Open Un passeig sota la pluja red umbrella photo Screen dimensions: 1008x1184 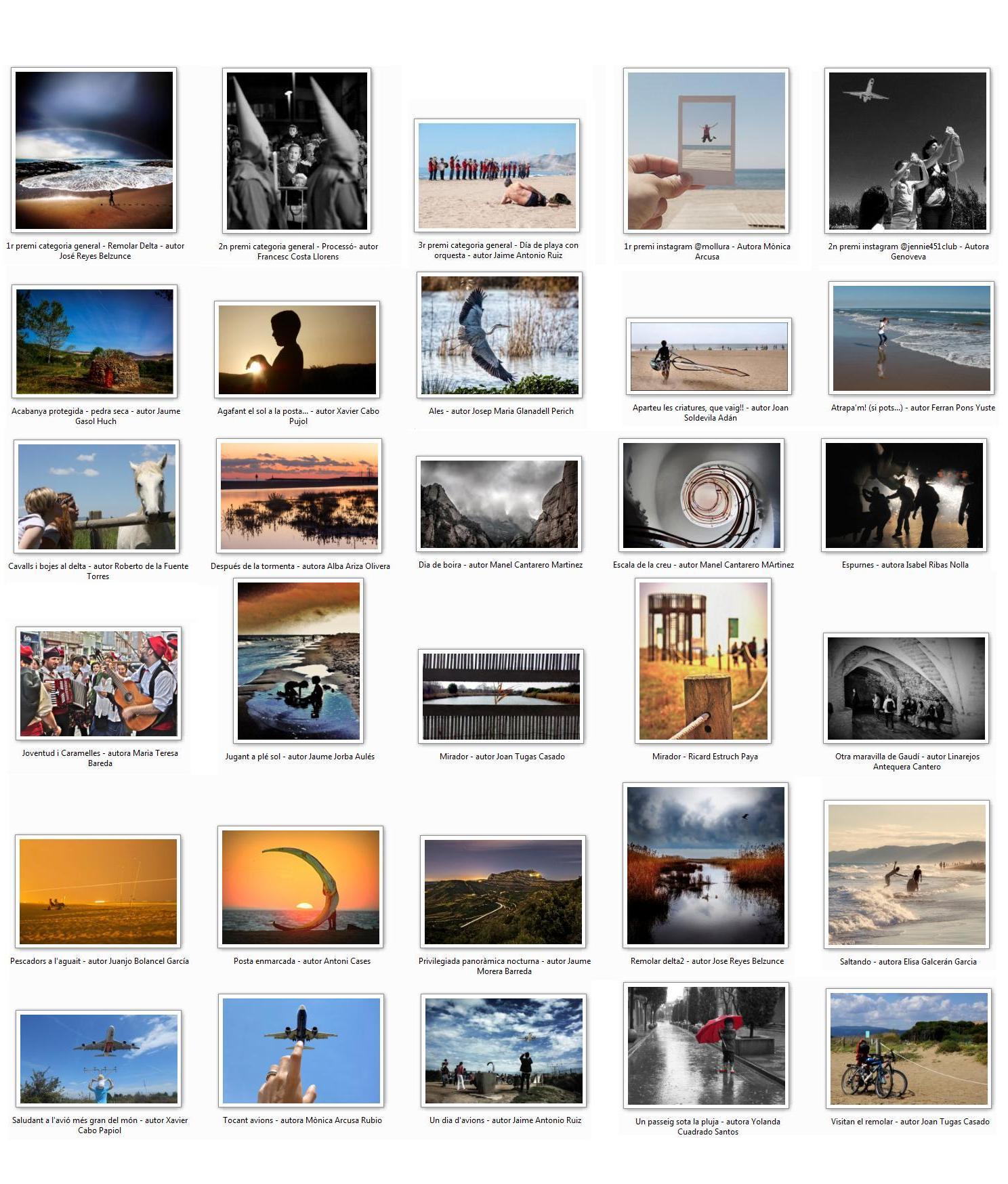point(706,1046)
